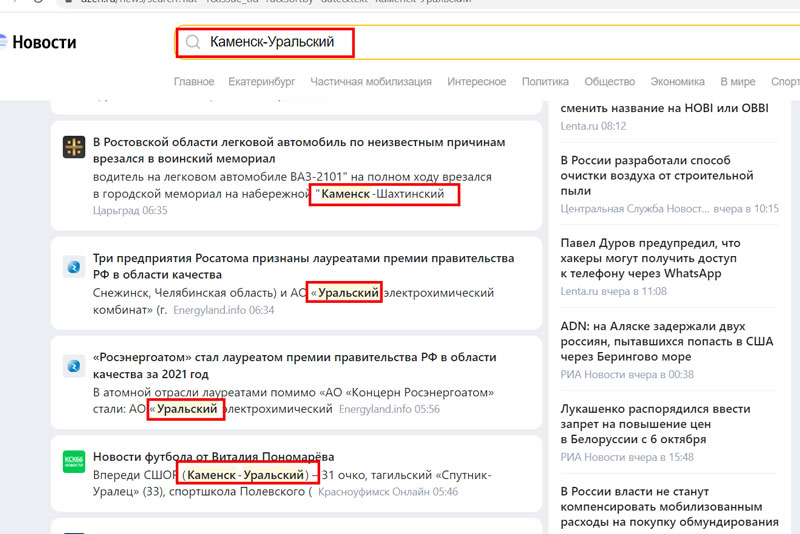Open ADN Аляска article
Screen dimensions: 800x534
[x=667, y=341]
